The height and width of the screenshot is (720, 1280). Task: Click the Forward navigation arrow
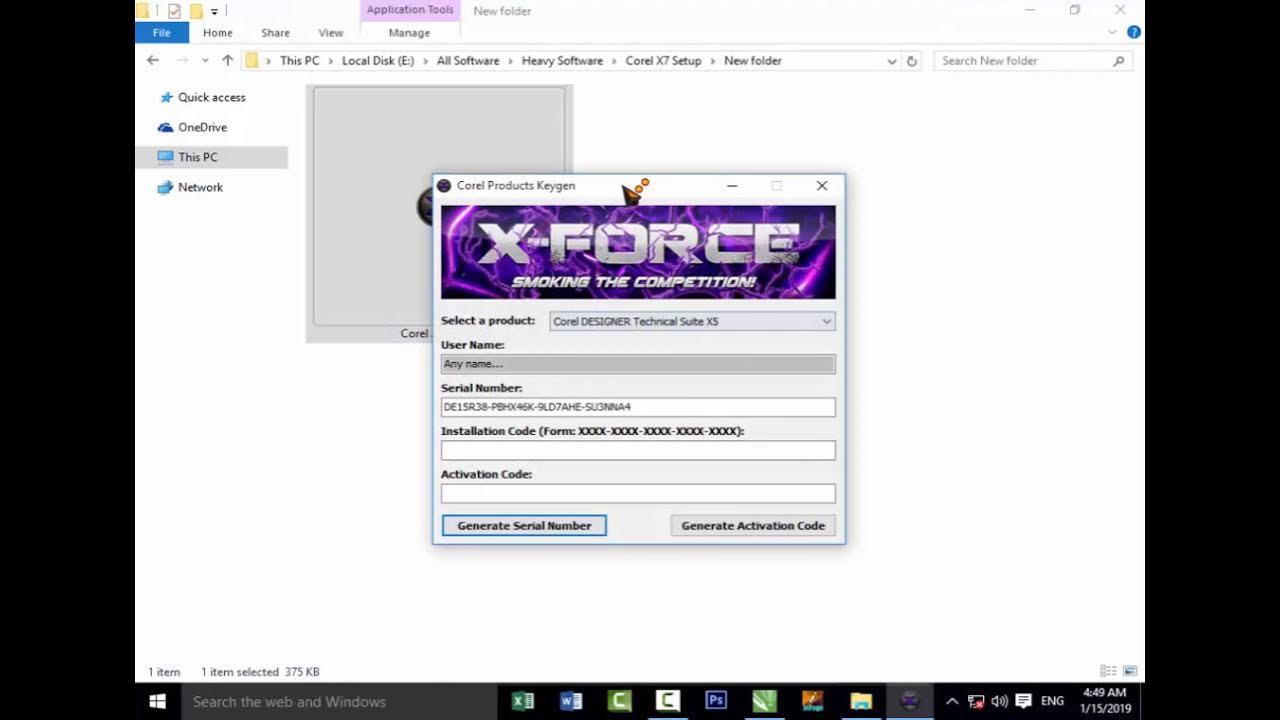pos(182,61)
